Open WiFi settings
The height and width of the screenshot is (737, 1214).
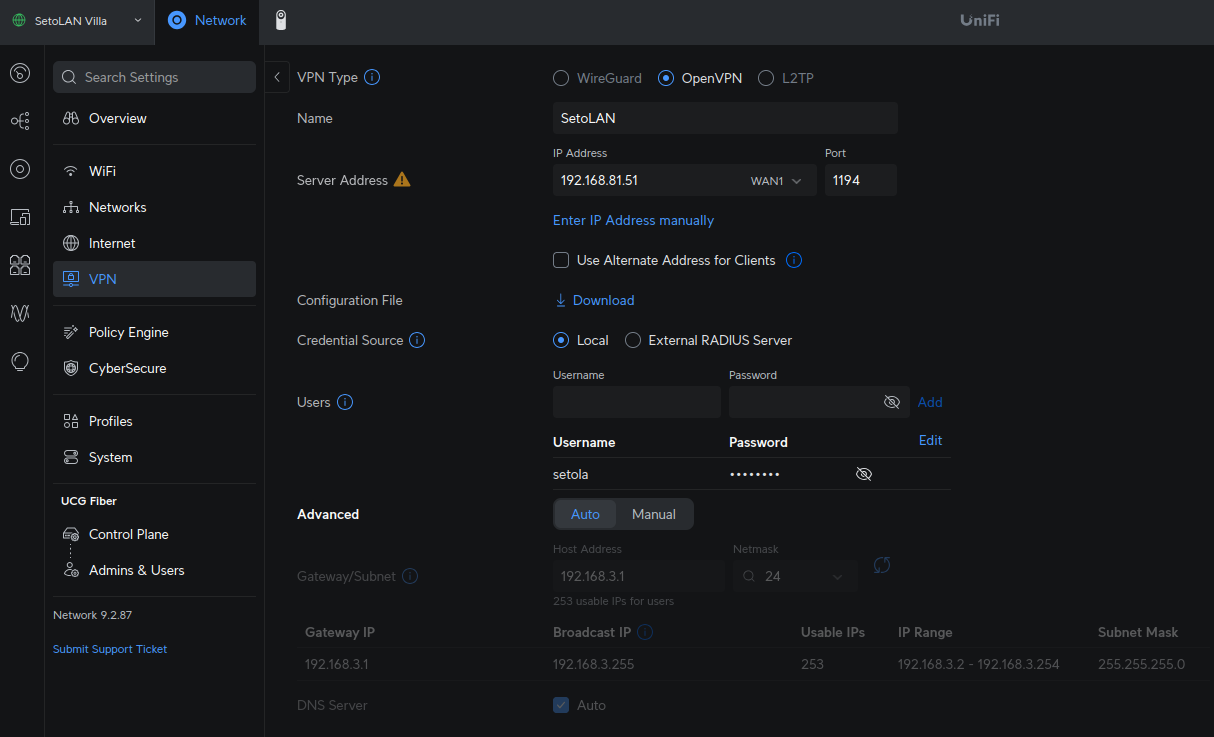(x=154, y=171)
